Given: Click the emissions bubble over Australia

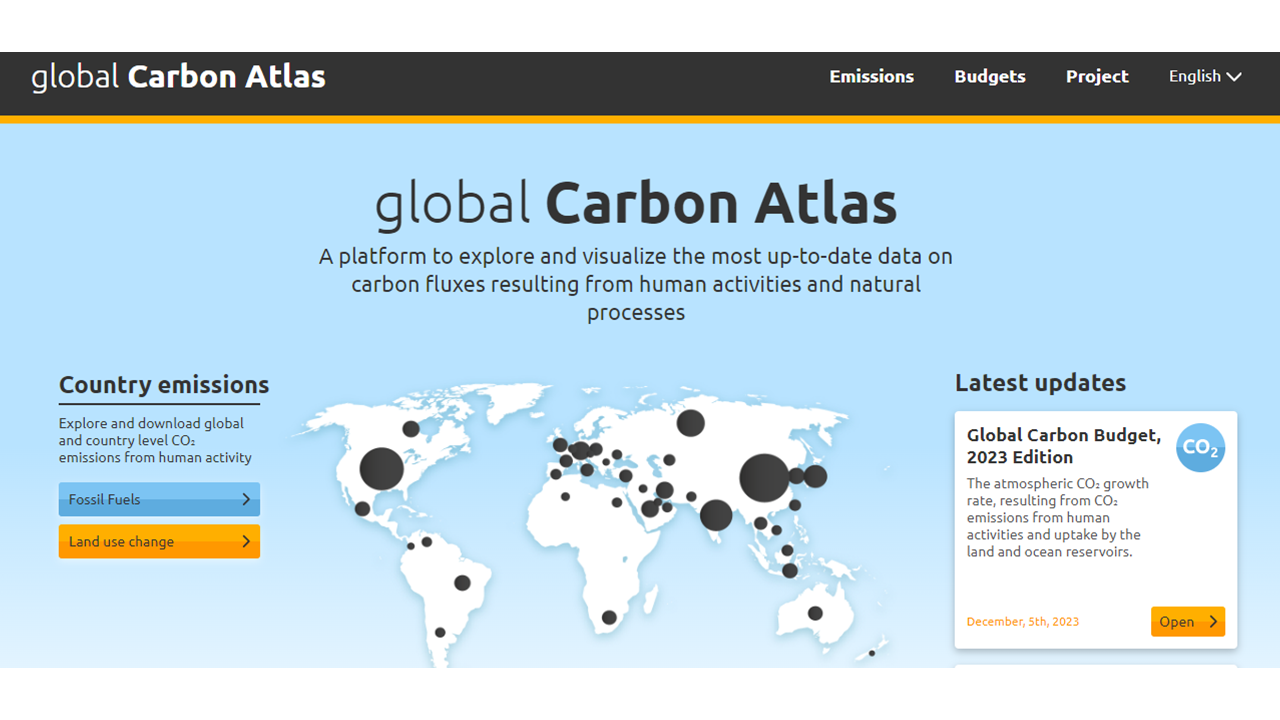Looking at the screenshot, I should tap(815, 613).
